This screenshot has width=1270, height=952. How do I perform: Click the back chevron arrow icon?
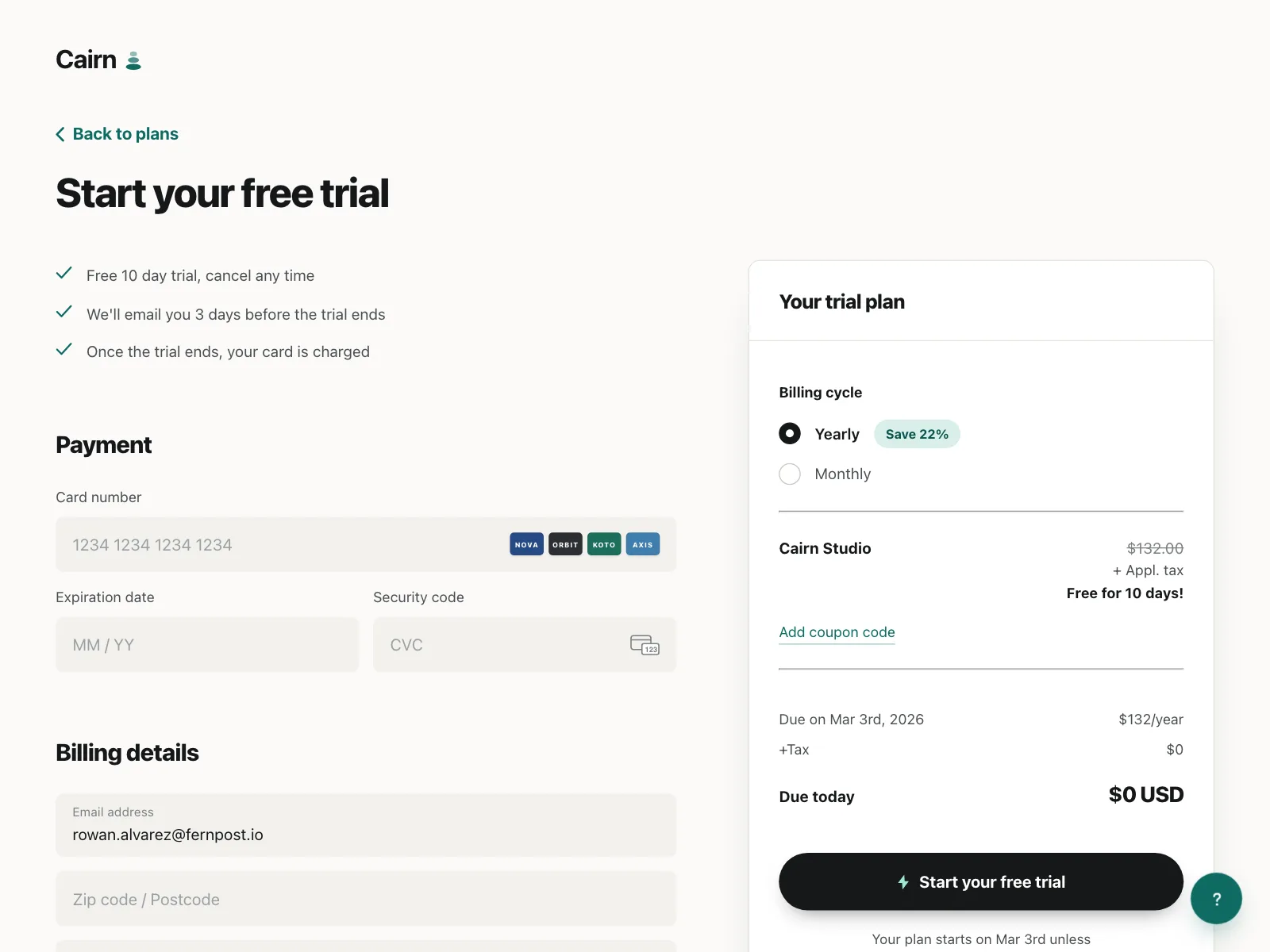pyautogui.click(x=60, y=134)
